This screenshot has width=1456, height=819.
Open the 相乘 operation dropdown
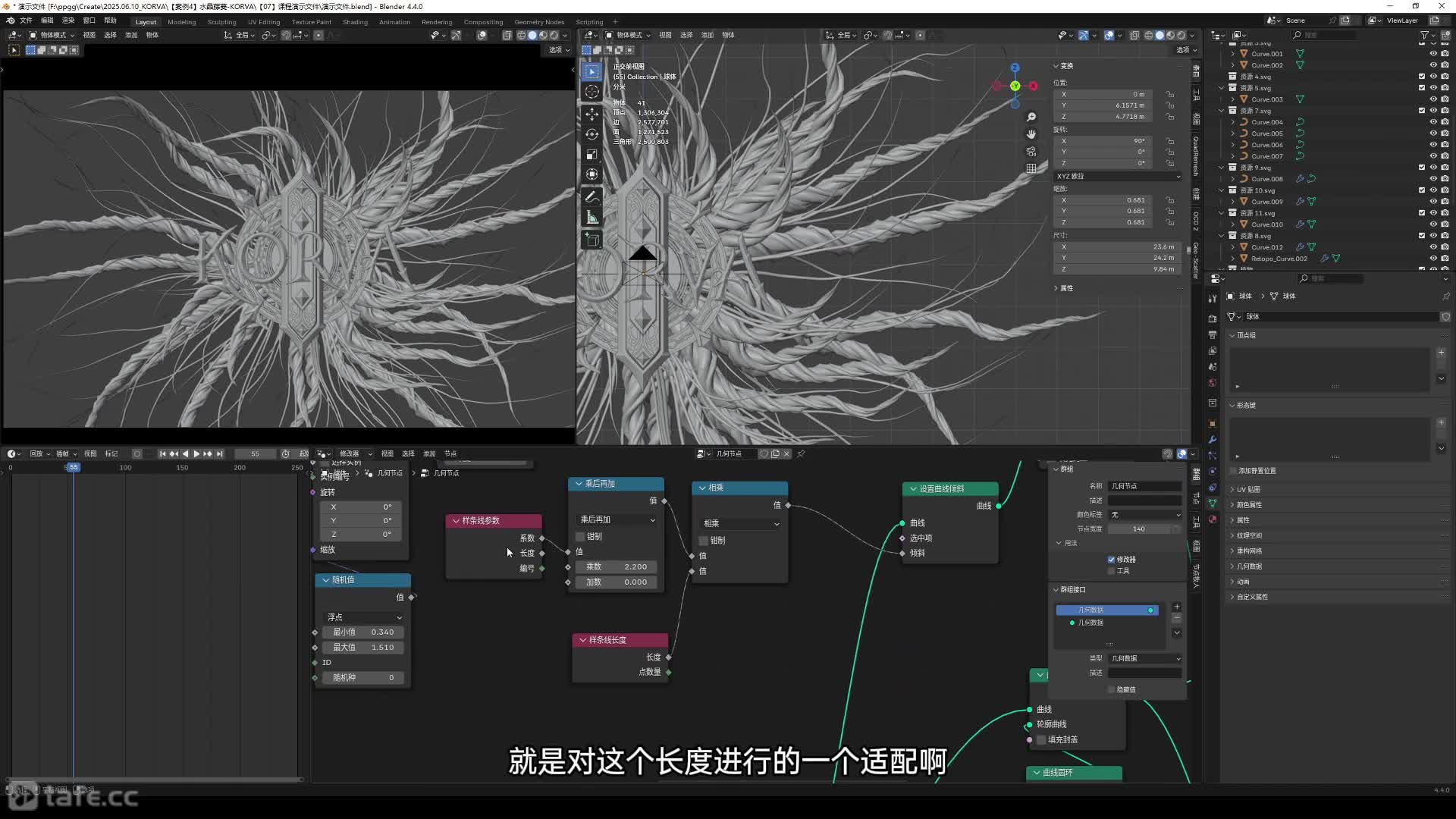click(x=740, y=523)
